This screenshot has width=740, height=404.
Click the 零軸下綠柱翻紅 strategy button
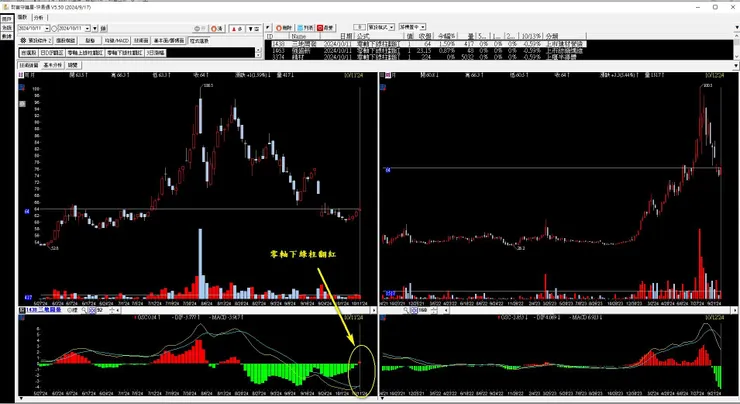[x=125, y=53]
